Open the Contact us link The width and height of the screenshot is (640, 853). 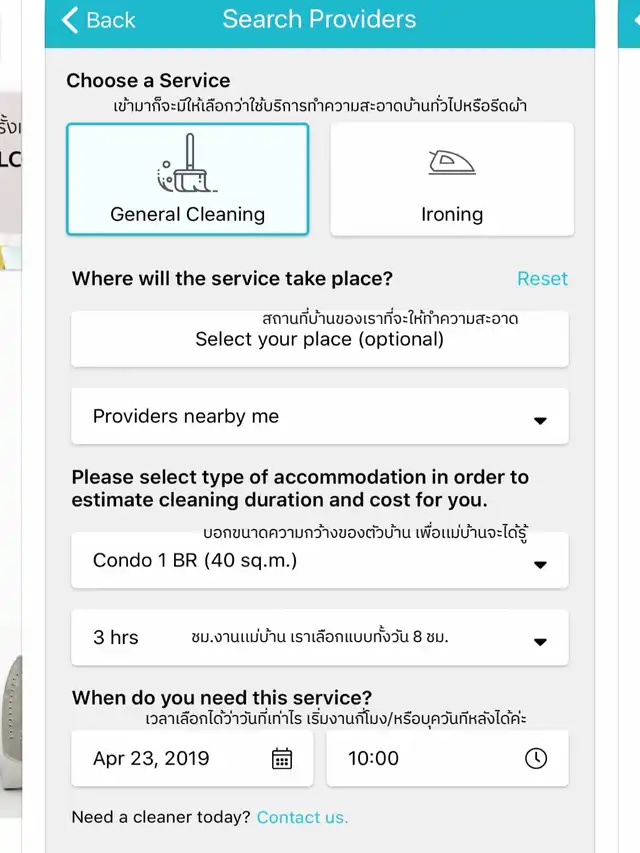point(302,817)
